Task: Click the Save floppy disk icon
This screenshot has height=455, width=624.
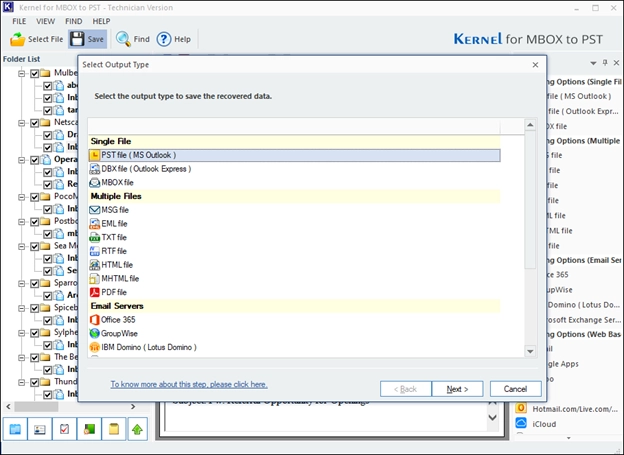Action: pos(77,39)
